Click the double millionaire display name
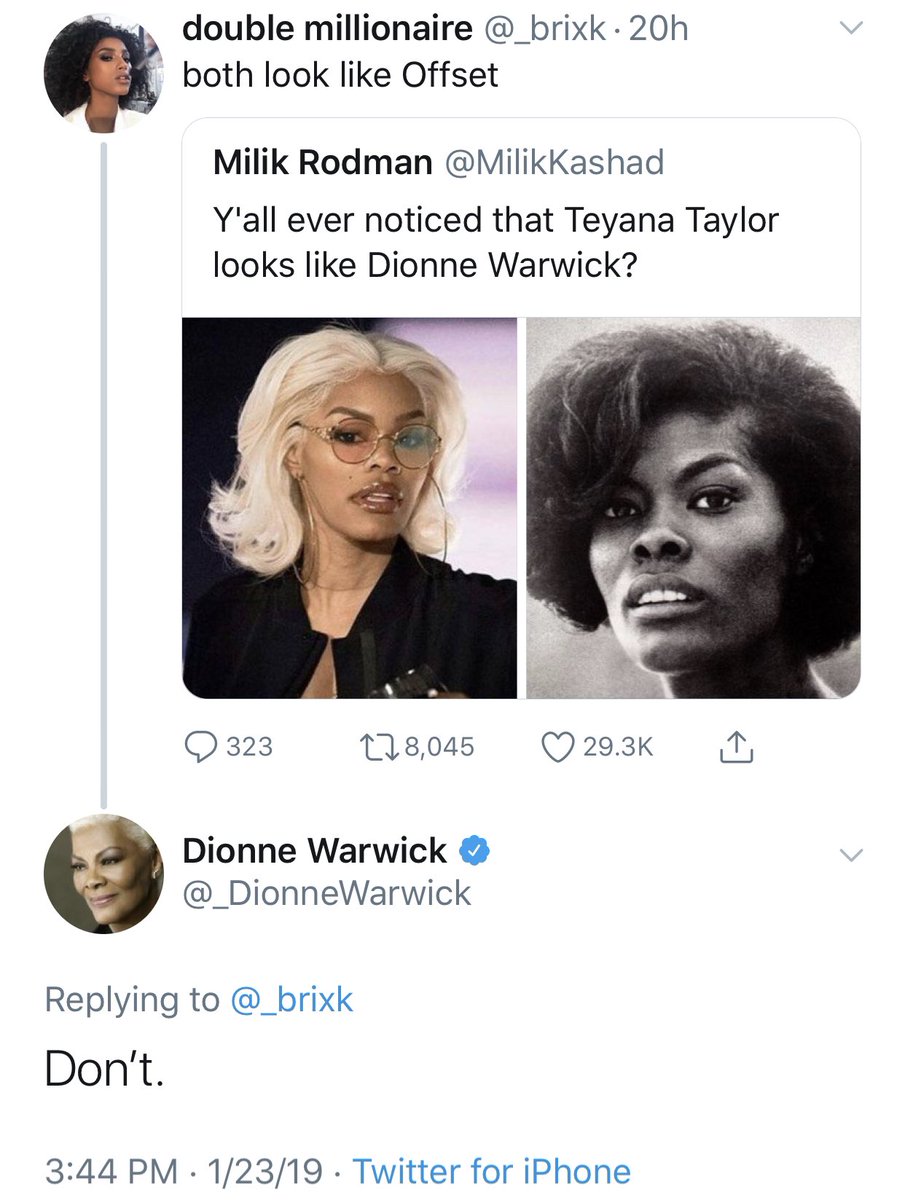This screenshot has width=905, height=1200. pos(326,29)
